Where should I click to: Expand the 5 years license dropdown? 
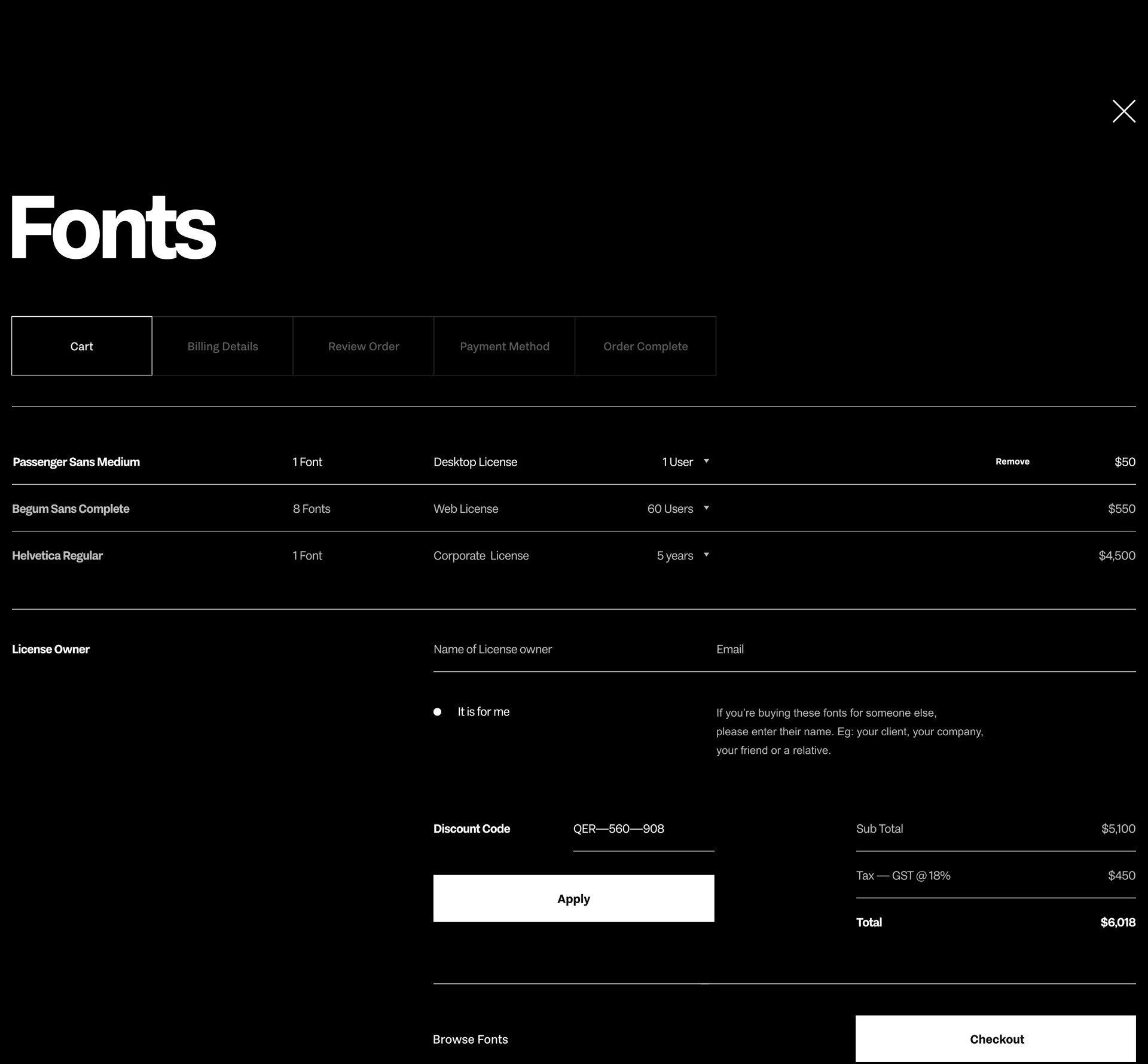[x=706, y=555]
